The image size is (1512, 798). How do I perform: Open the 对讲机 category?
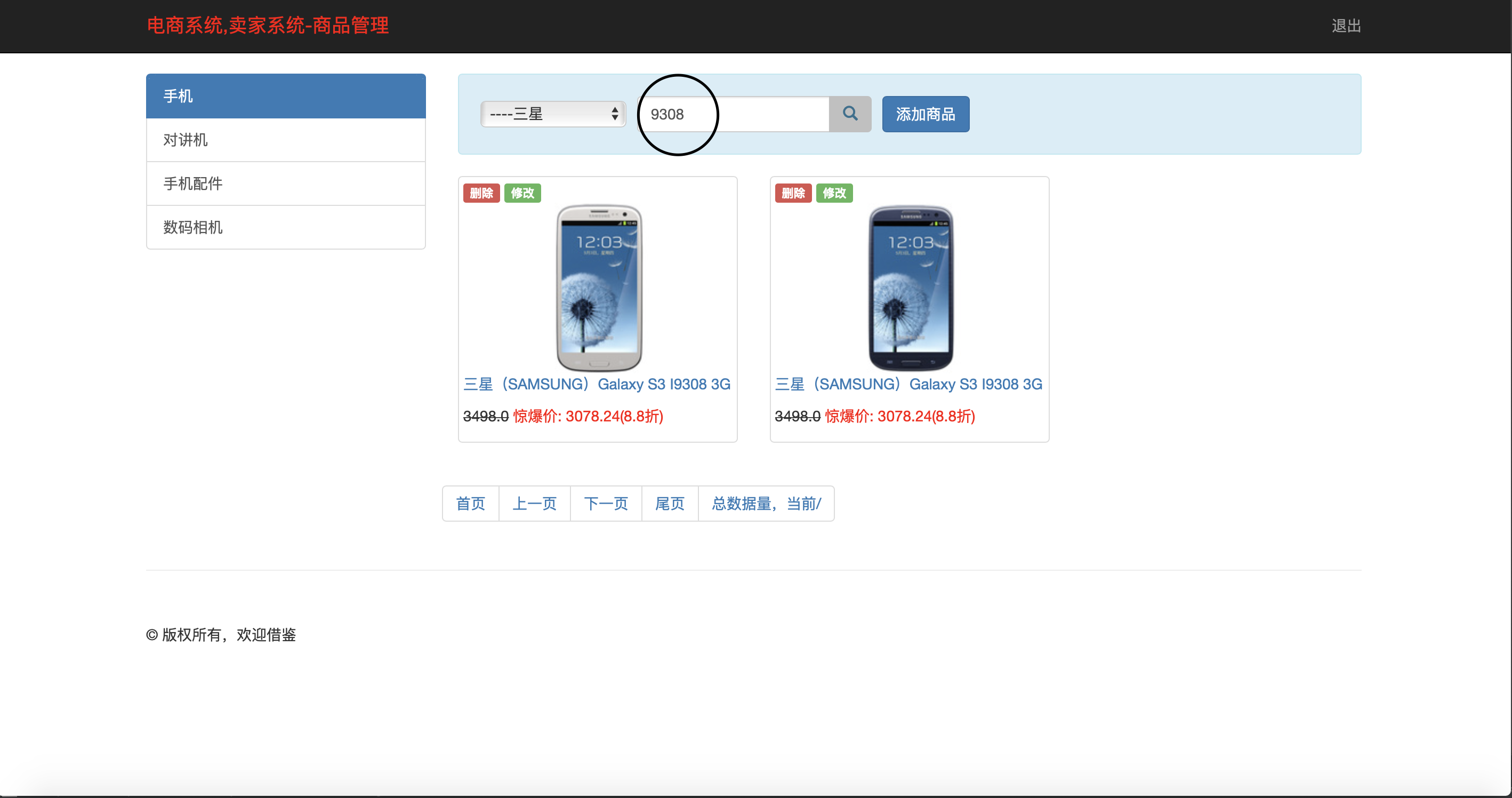pos(285,140)
